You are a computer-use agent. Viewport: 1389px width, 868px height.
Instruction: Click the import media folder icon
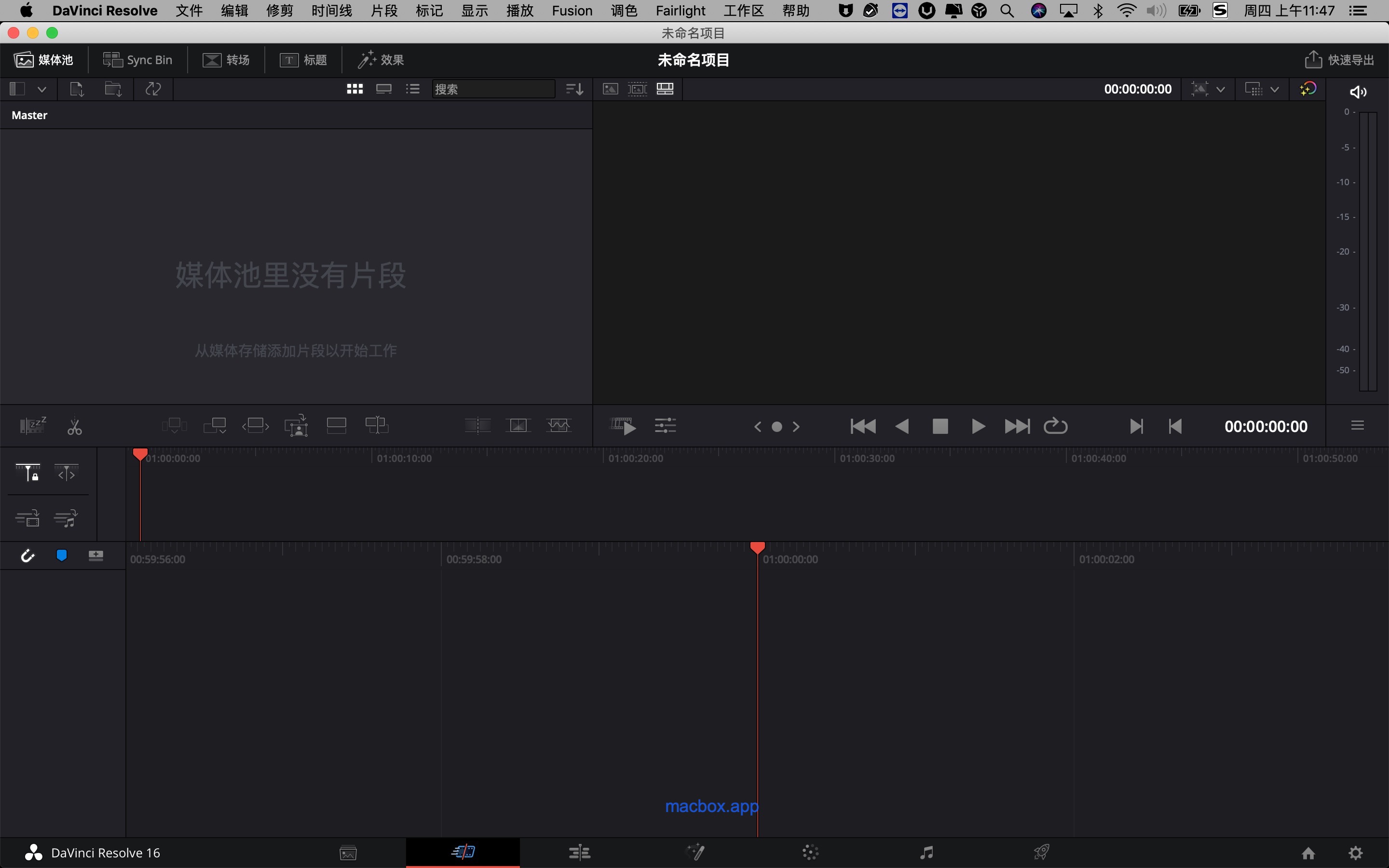(113, 89)
